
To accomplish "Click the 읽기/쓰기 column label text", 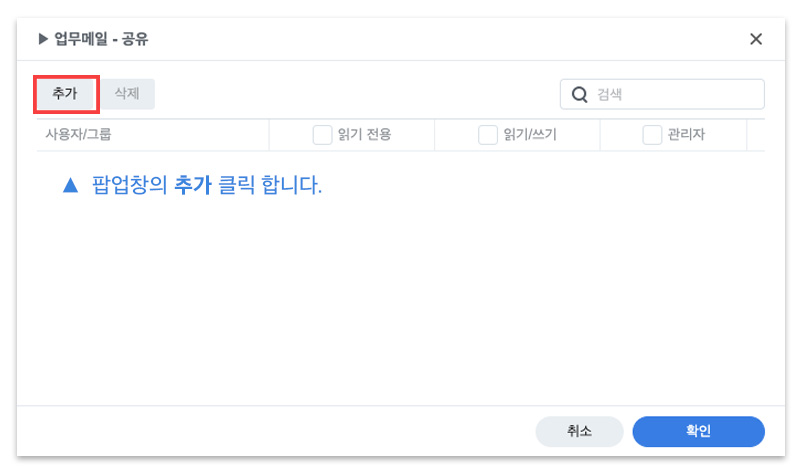I will [x=530, y=135].
